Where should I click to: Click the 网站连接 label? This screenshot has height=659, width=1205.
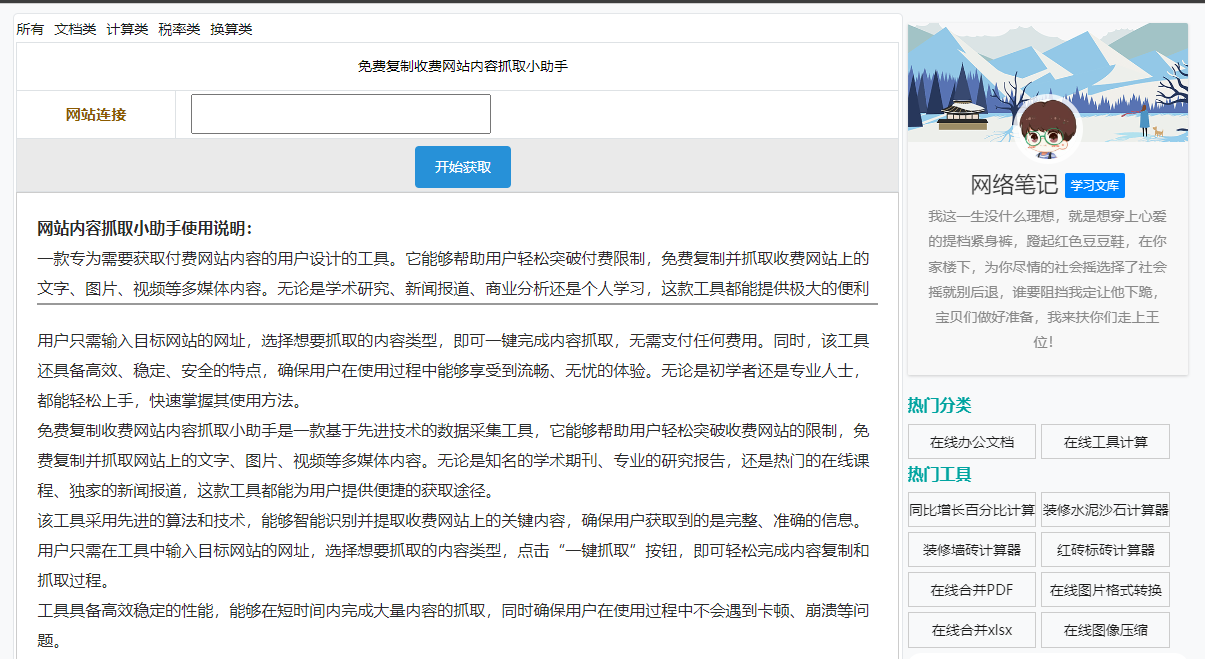coord(96,115)
